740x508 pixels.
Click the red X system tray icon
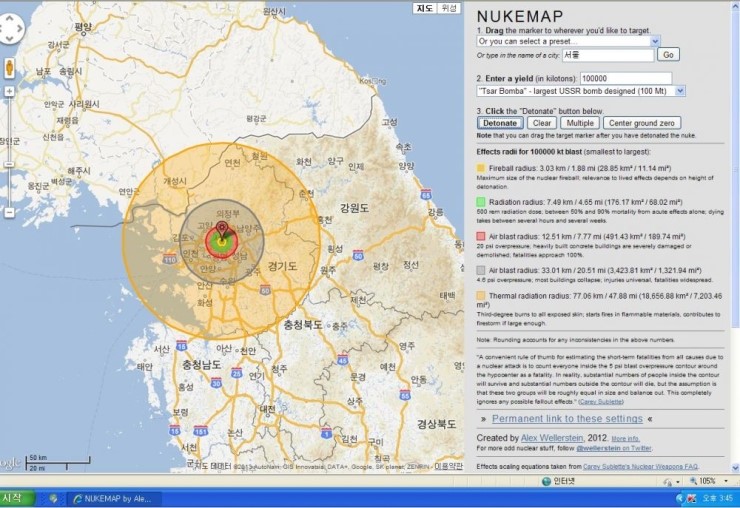coord(691,499)
